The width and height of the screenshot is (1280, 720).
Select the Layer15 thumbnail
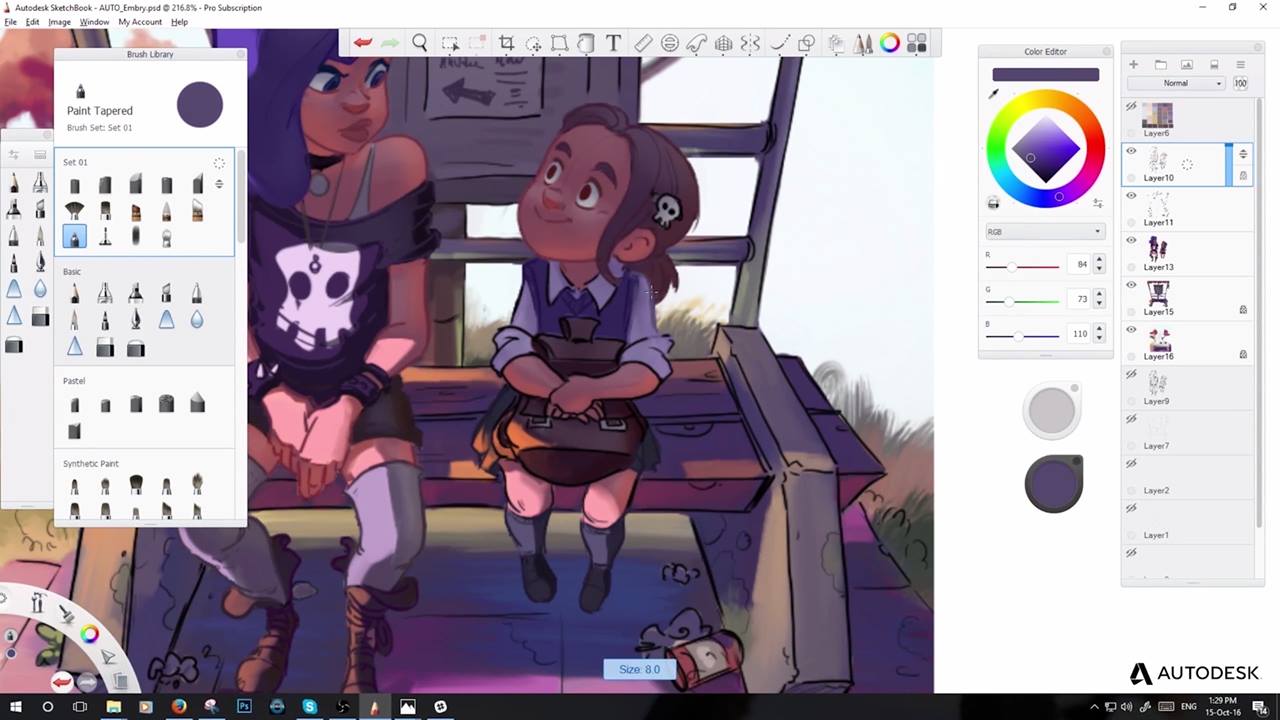coord(1158,293)
